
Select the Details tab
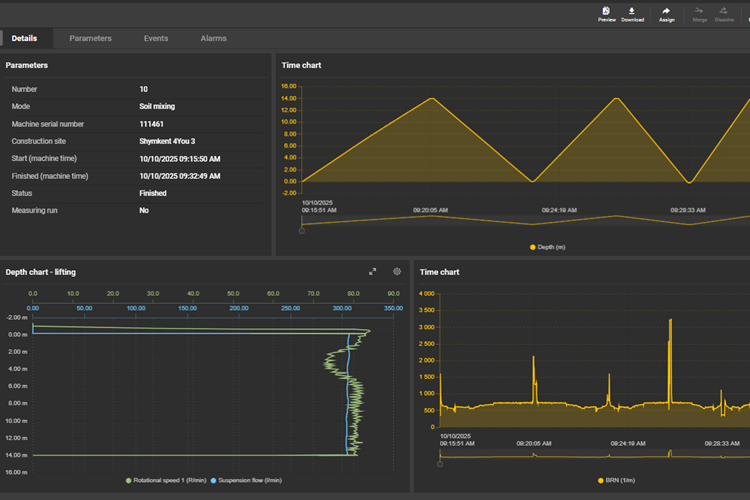click(x=24, y=38)
